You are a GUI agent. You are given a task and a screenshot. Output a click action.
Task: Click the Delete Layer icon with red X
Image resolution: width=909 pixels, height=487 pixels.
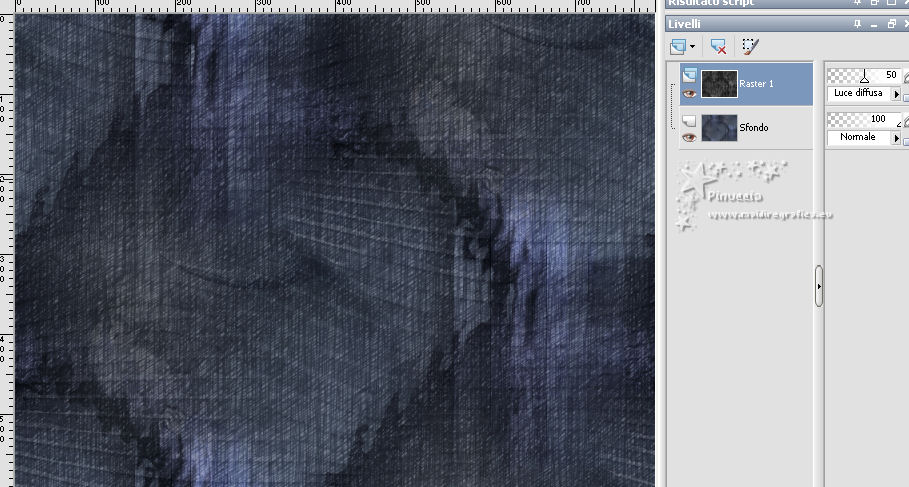tap(718, 46)
